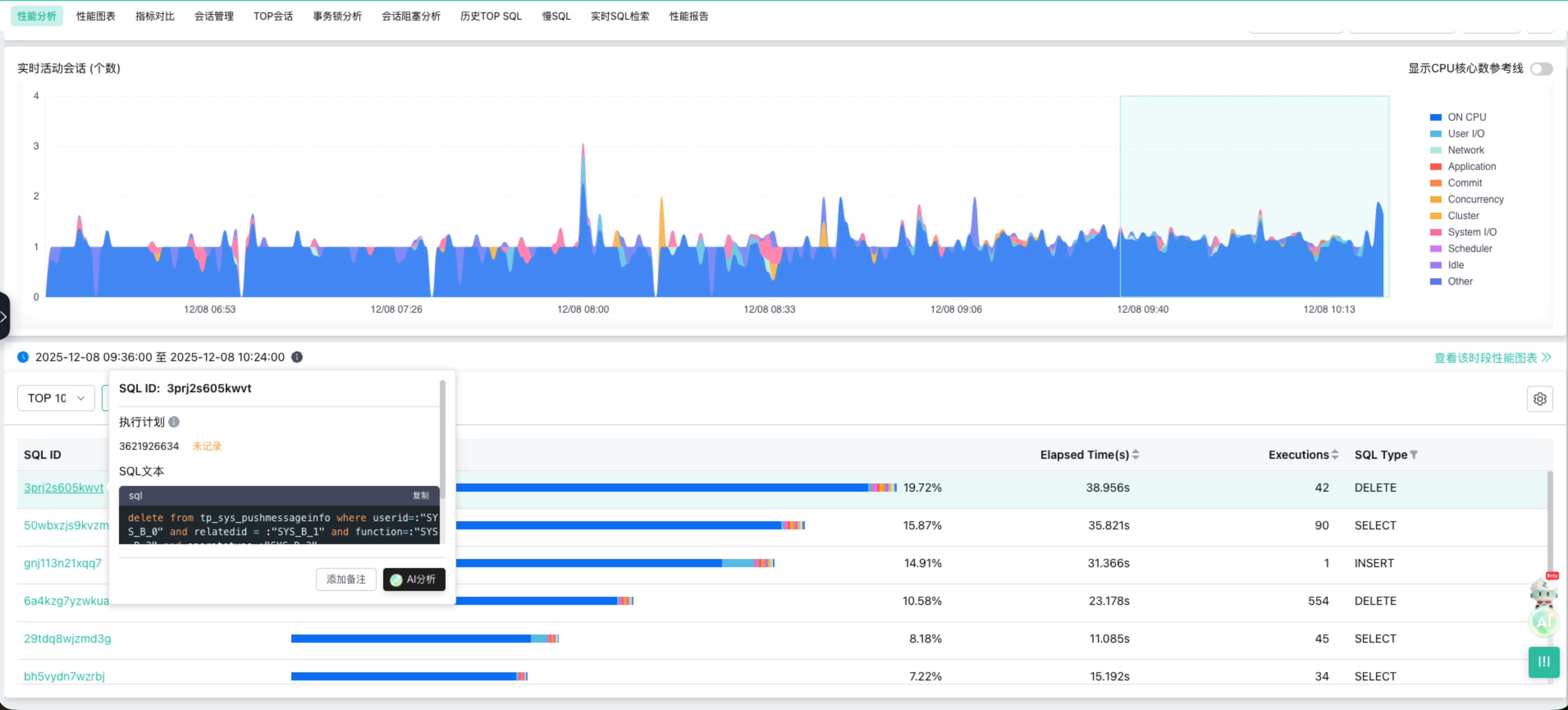Click info icon beside the time range
The image size is (1568, 710).
pyautogui.click(x=297, y=357)
